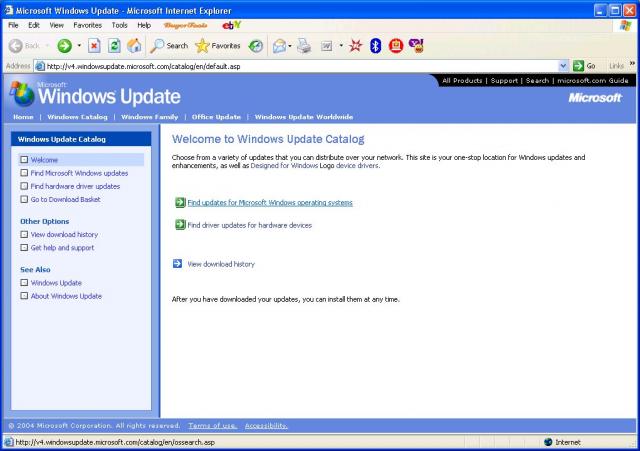Screen dimensions: 640x451
Task: Click the Edit with Word toolbar icon
Action: click(x=327, y=46)
